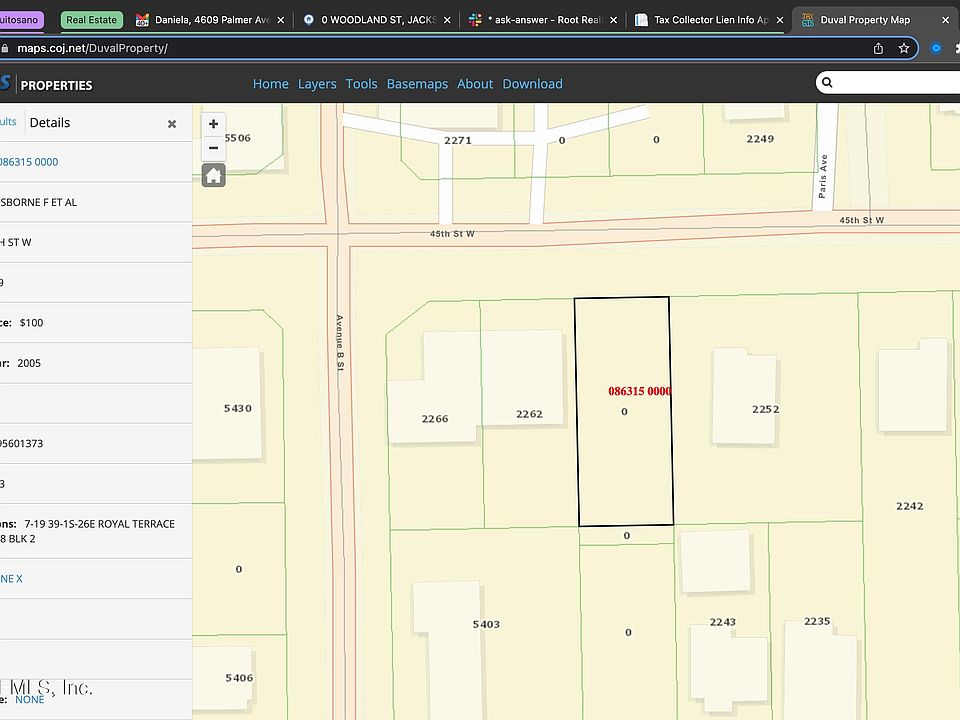The height and width of the screenshot is (720, 960).
Task: Close the Tax Collector Lien Info tab
Action: coord(780,20)
